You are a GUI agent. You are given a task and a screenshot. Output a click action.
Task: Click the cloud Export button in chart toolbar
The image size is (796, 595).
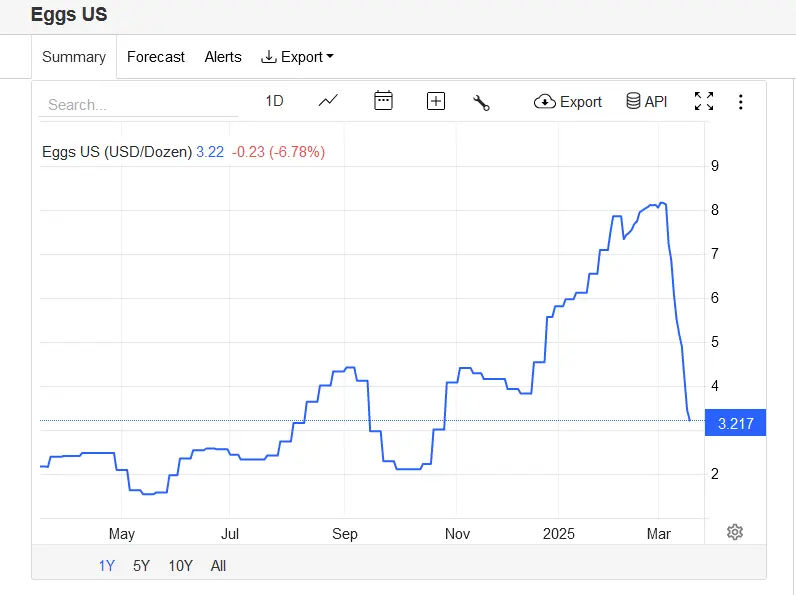[x=568, y=101]
